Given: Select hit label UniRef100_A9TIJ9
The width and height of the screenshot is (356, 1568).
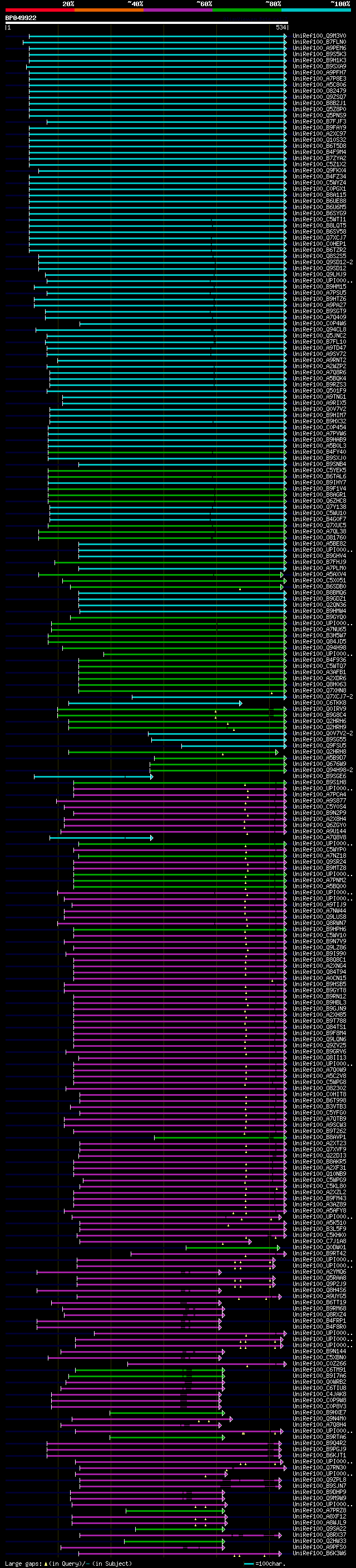Looking at the screenshot, I should (319, 905).
